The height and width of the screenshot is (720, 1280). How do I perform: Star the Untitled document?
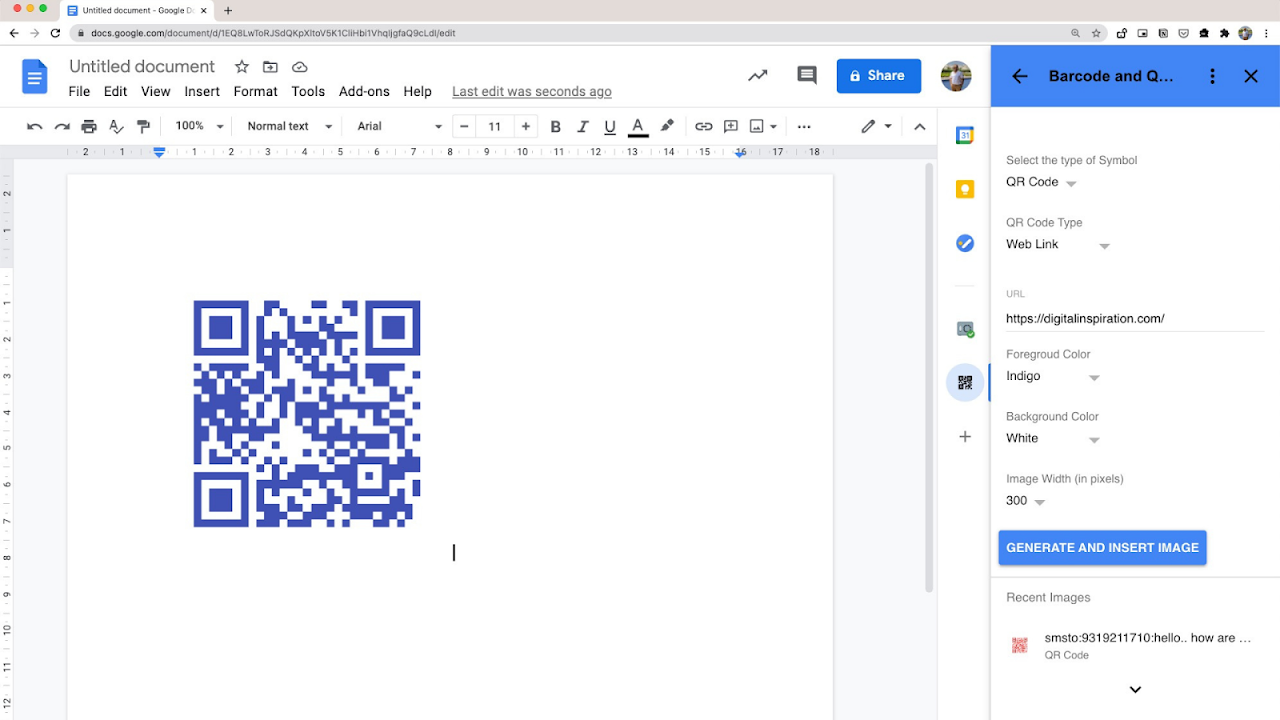(x=242, y=67)
